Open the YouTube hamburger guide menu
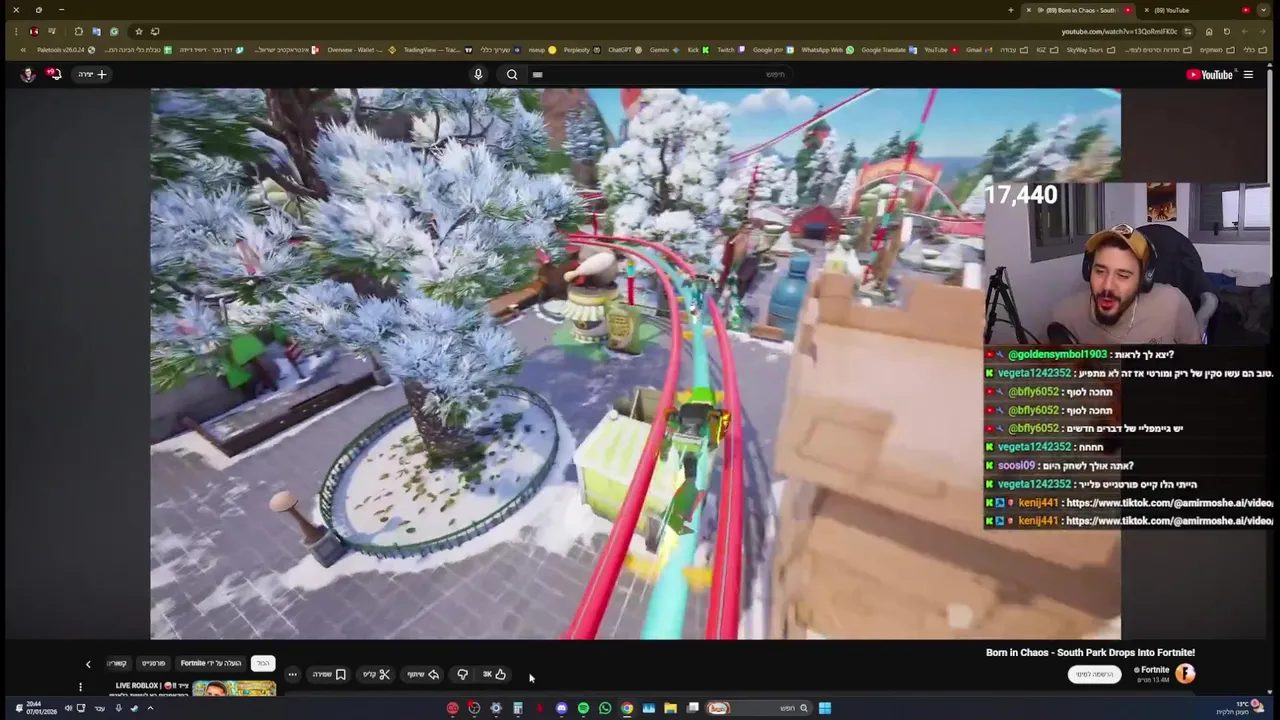The height and width of the screenshot is (720, 1280). point(1248,74)
